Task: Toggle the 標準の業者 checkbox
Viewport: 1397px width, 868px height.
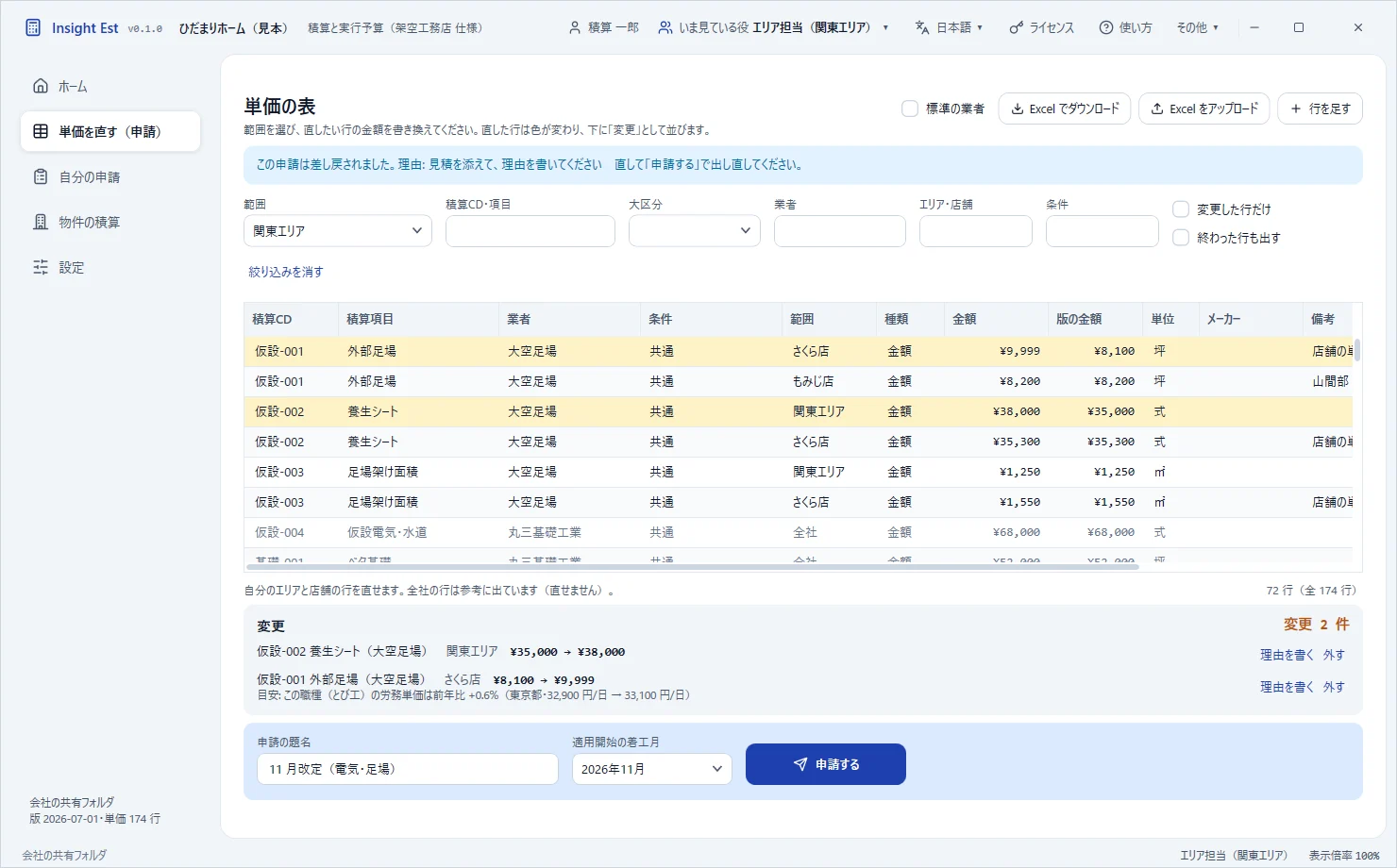Action: [910, 108]
